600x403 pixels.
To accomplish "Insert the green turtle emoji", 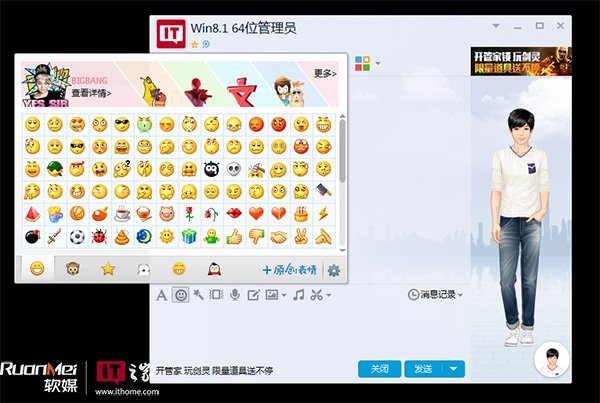I will (x=55, y=169).
